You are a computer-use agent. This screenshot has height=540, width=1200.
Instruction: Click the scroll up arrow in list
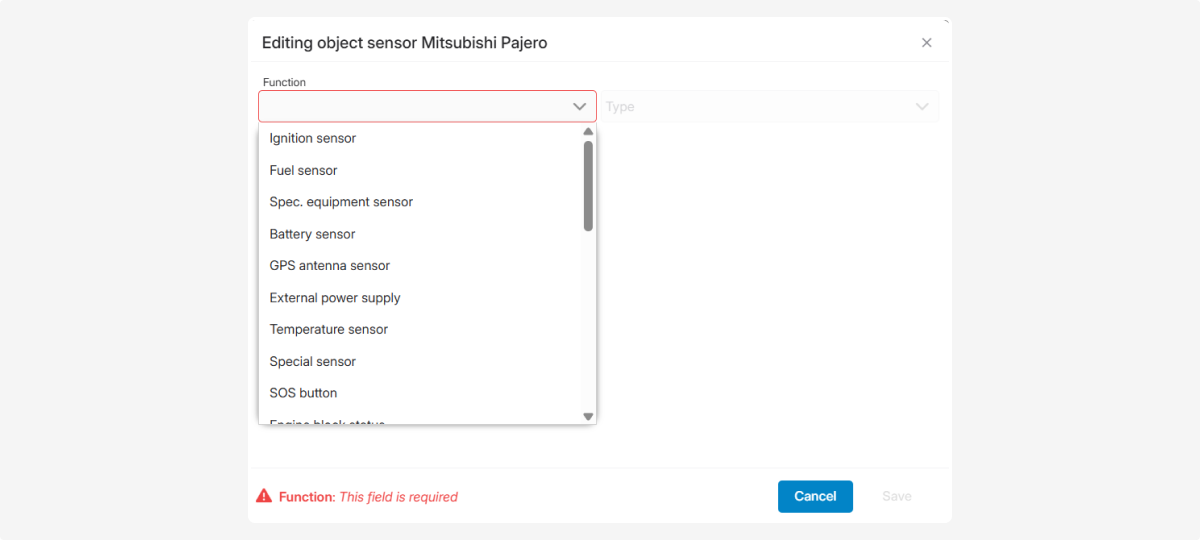tap(588, 132)
